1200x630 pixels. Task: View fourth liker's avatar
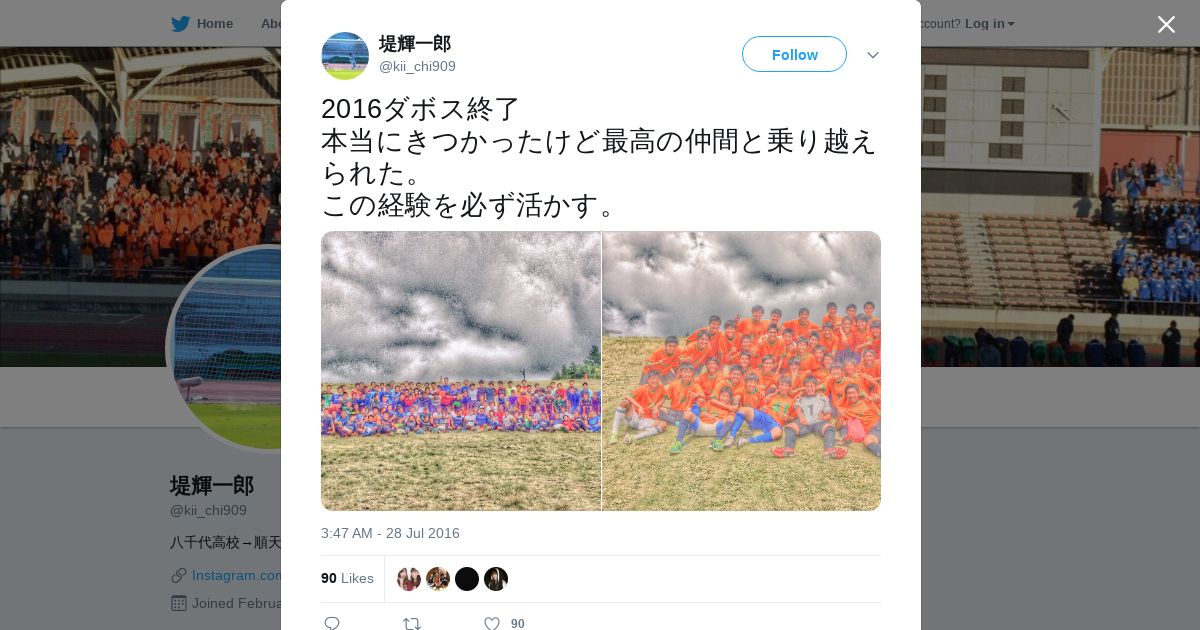tap(496, 579)
